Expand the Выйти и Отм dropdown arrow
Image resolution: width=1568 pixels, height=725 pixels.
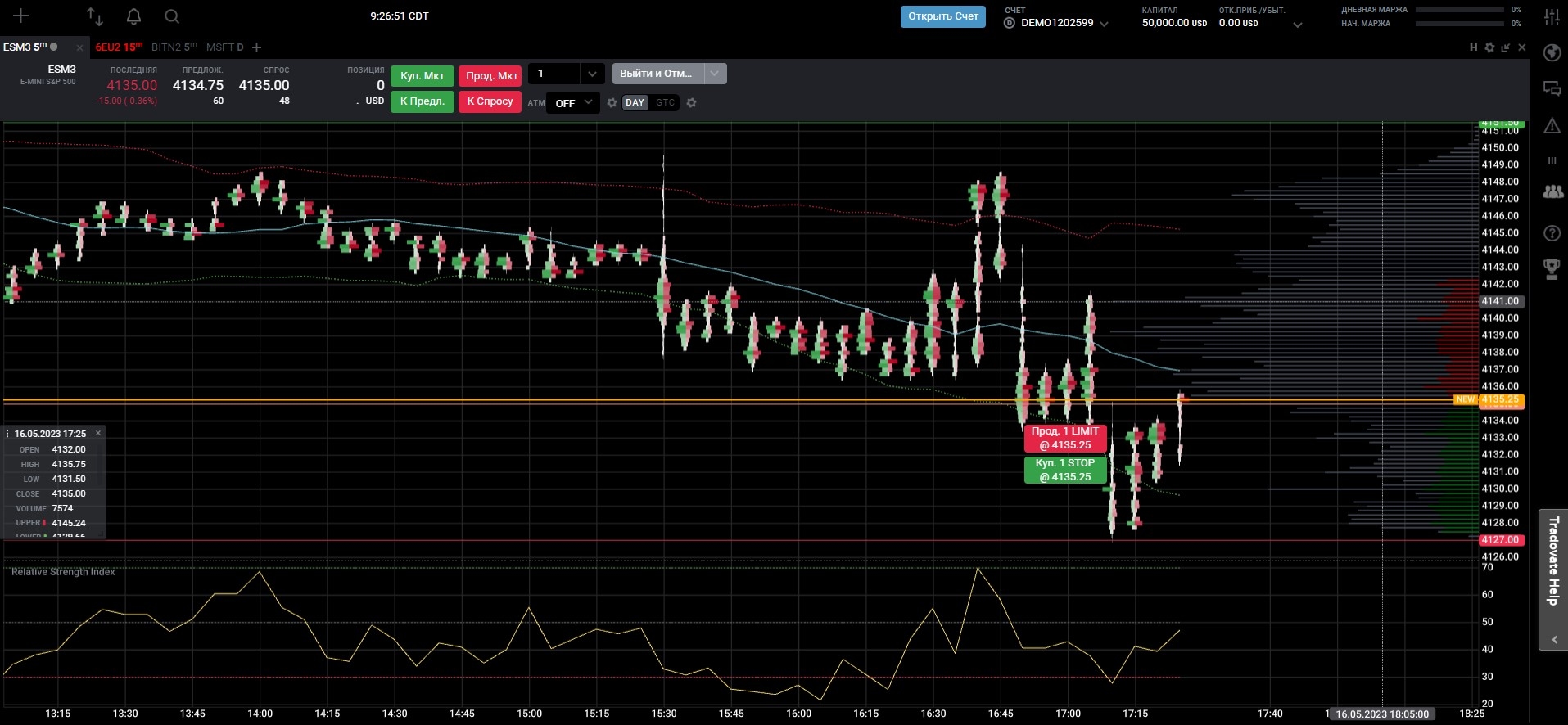(715, 74)
